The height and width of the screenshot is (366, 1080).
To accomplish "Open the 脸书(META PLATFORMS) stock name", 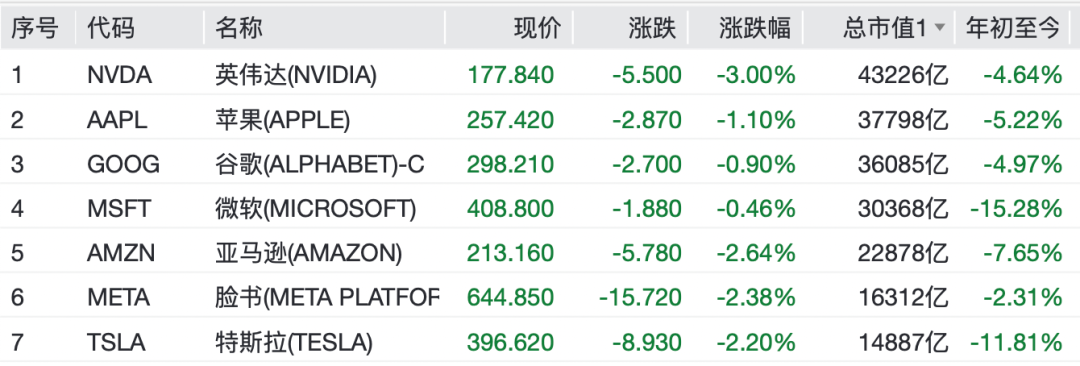I will pos(327,297).
